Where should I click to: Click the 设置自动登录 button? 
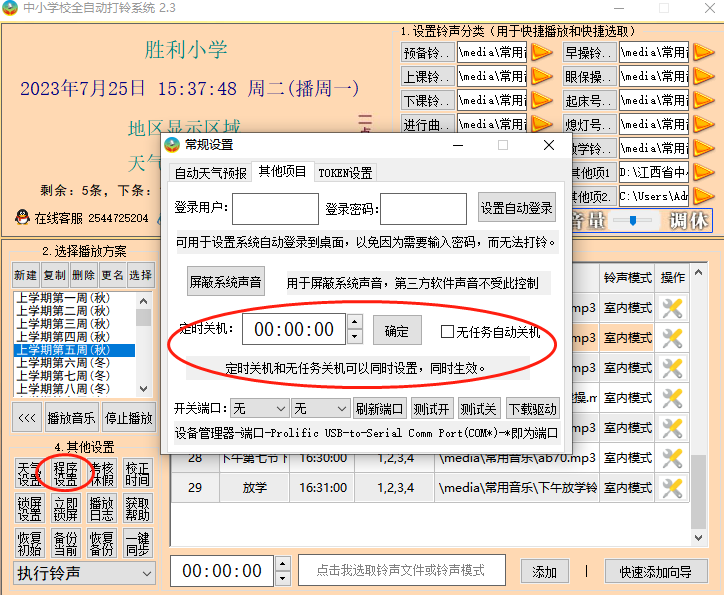coord(516,209)
